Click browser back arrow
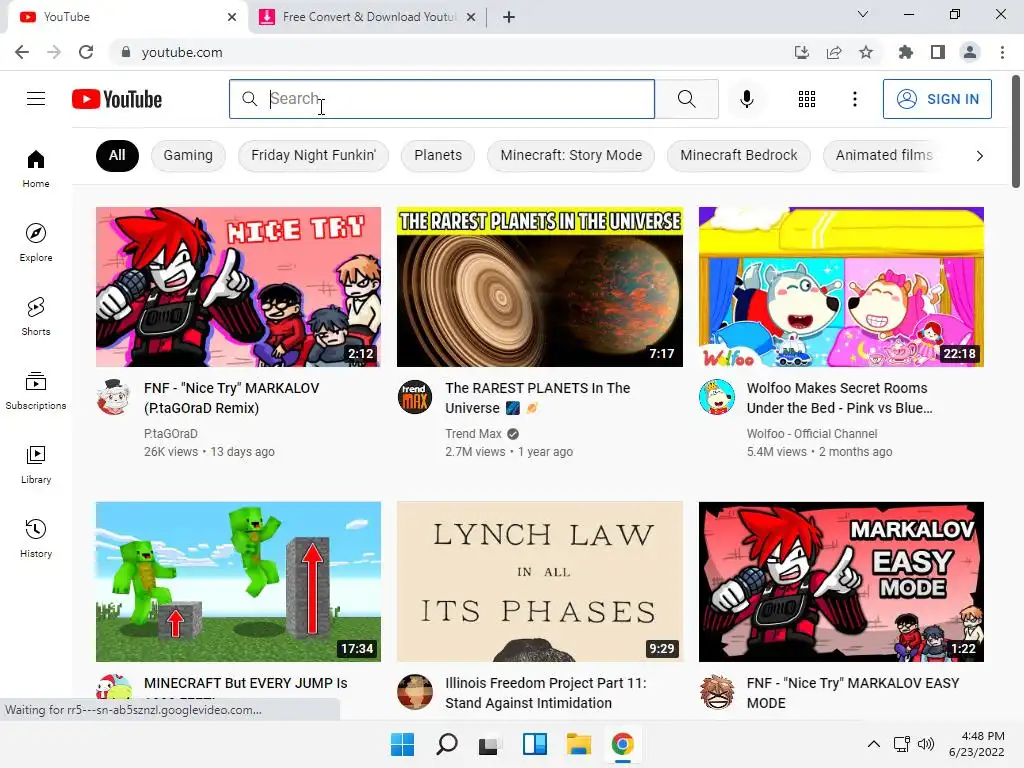 coord(22,52)
